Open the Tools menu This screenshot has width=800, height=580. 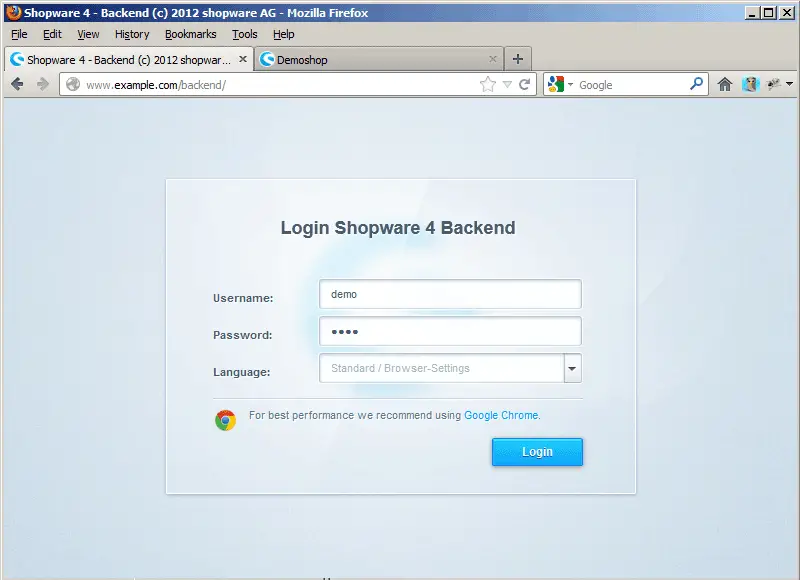pyautogui.click(x=245, y=34)
